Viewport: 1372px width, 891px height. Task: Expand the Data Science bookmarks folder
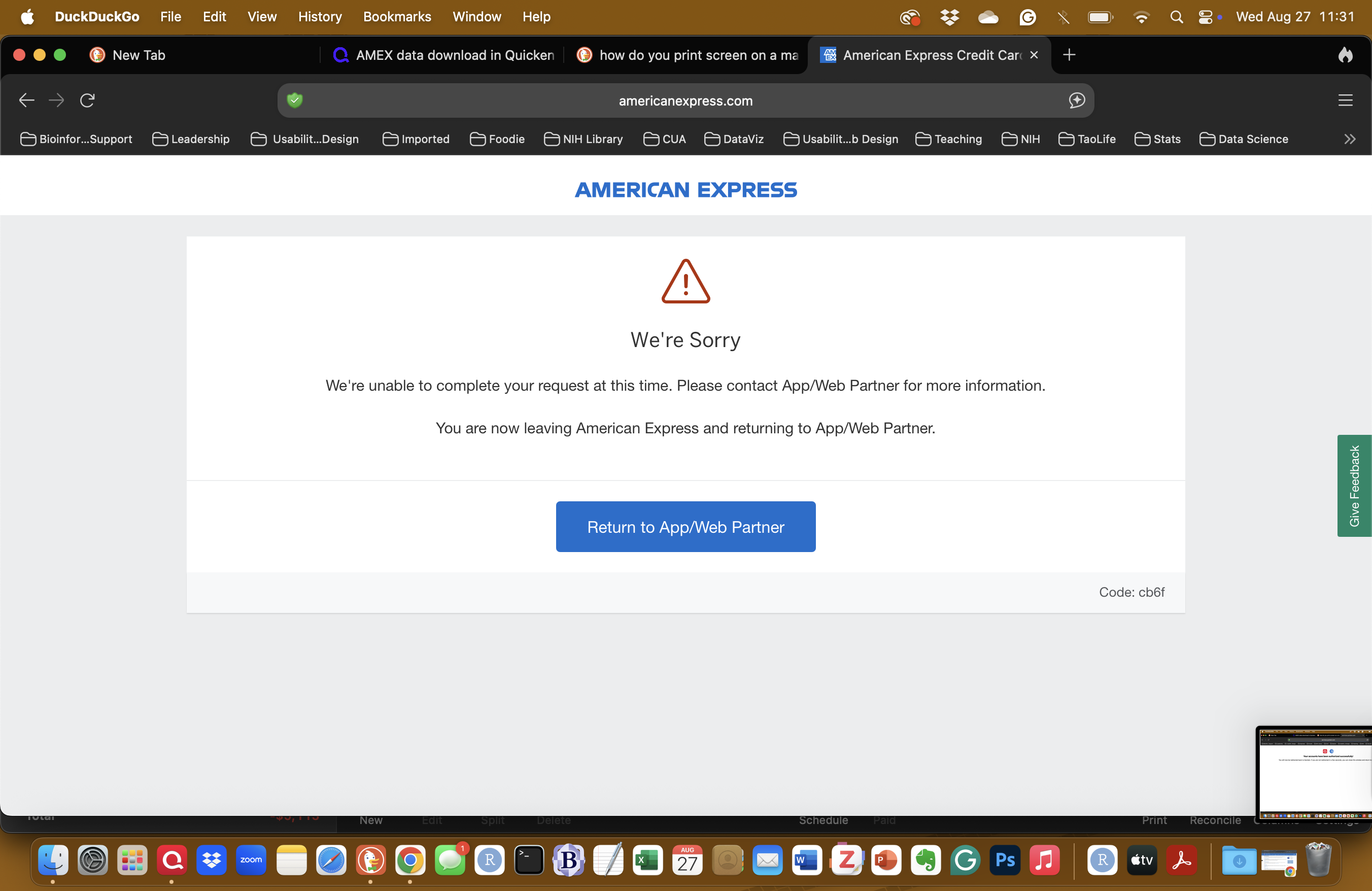coord(1244,139)
